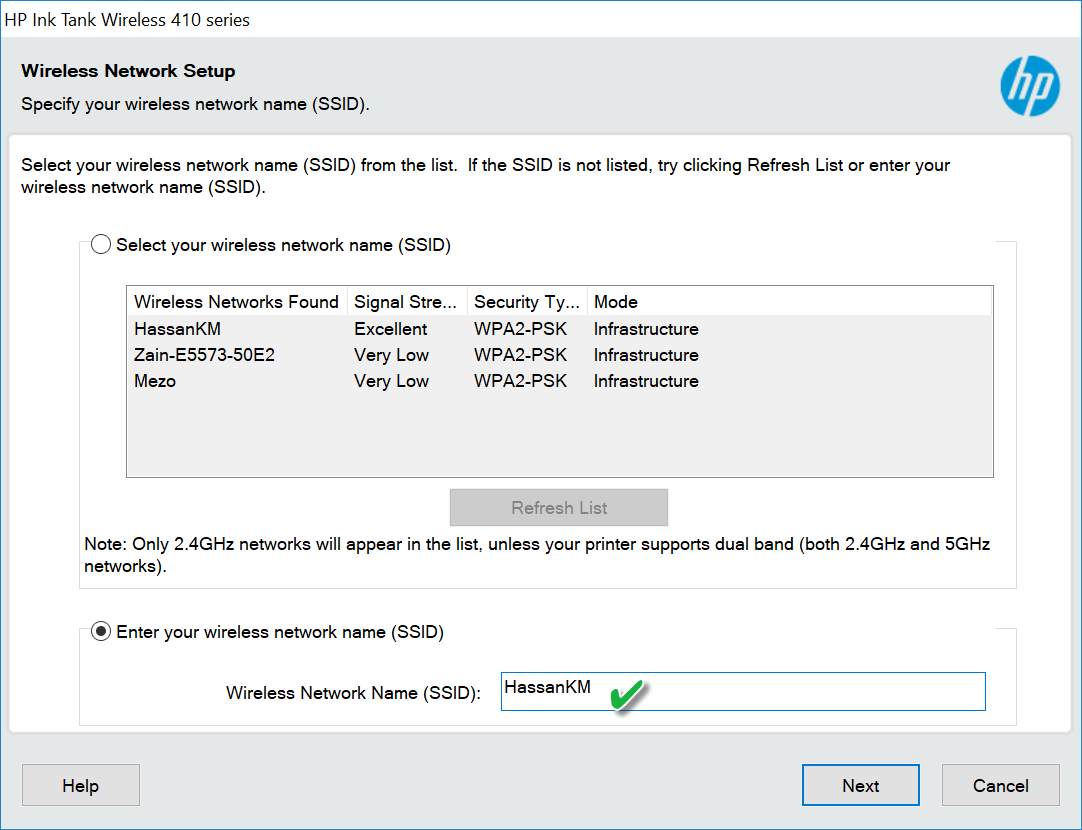Click the Mode column header
1082x830 pixels.
click(x=616, y=302)
